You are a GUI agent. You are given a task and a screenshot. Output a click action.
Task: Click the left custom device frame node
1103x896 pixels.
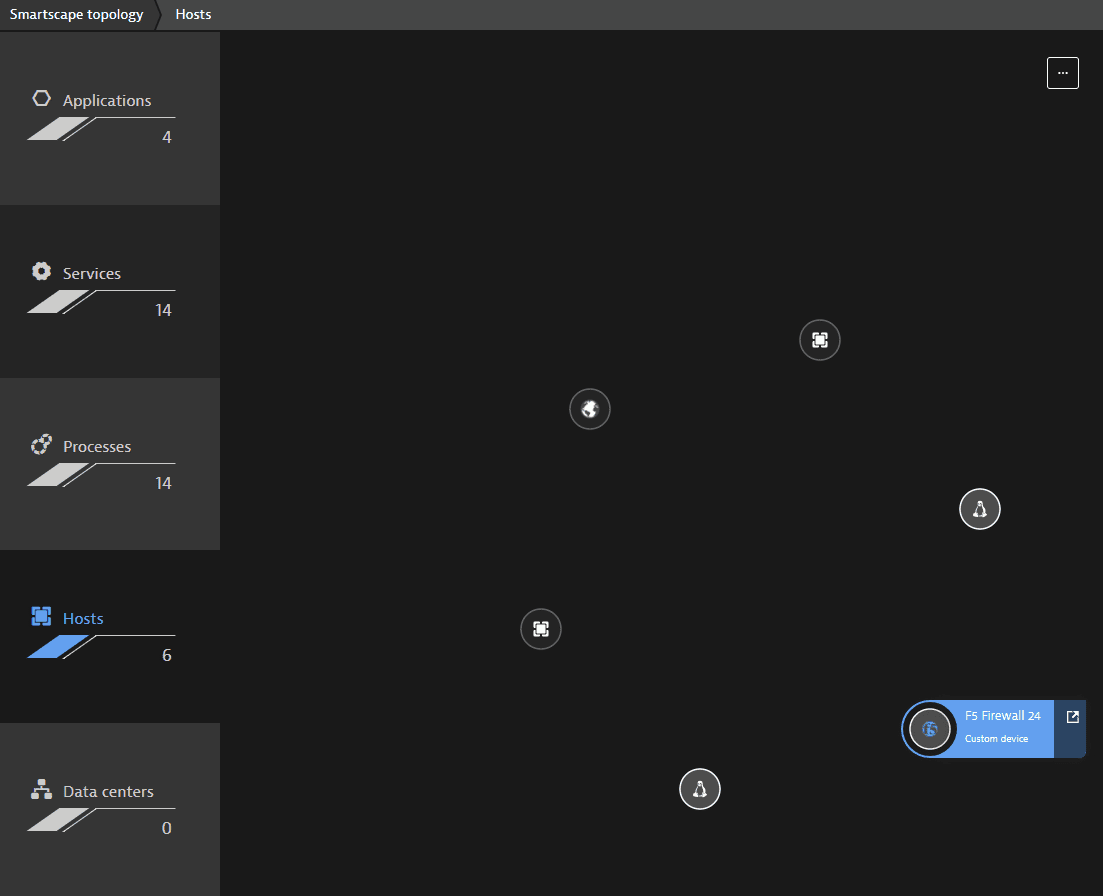(541, 629)
